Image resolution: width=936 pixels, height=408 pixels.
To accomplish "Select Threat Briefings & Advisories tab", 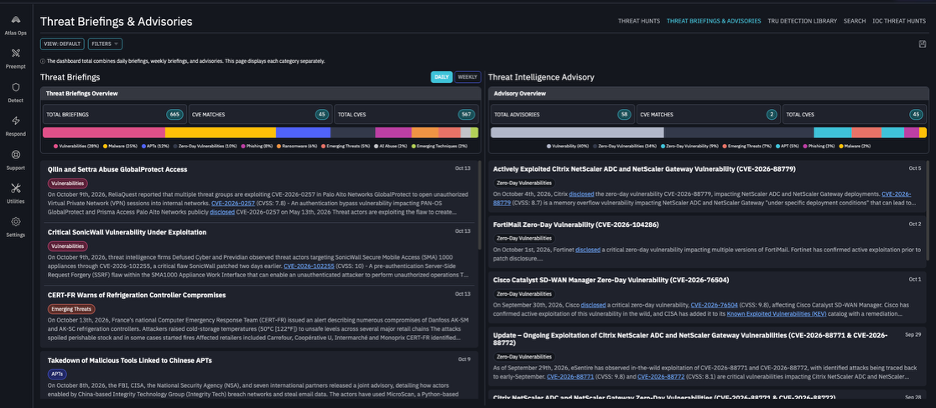I will coord(713,21).
